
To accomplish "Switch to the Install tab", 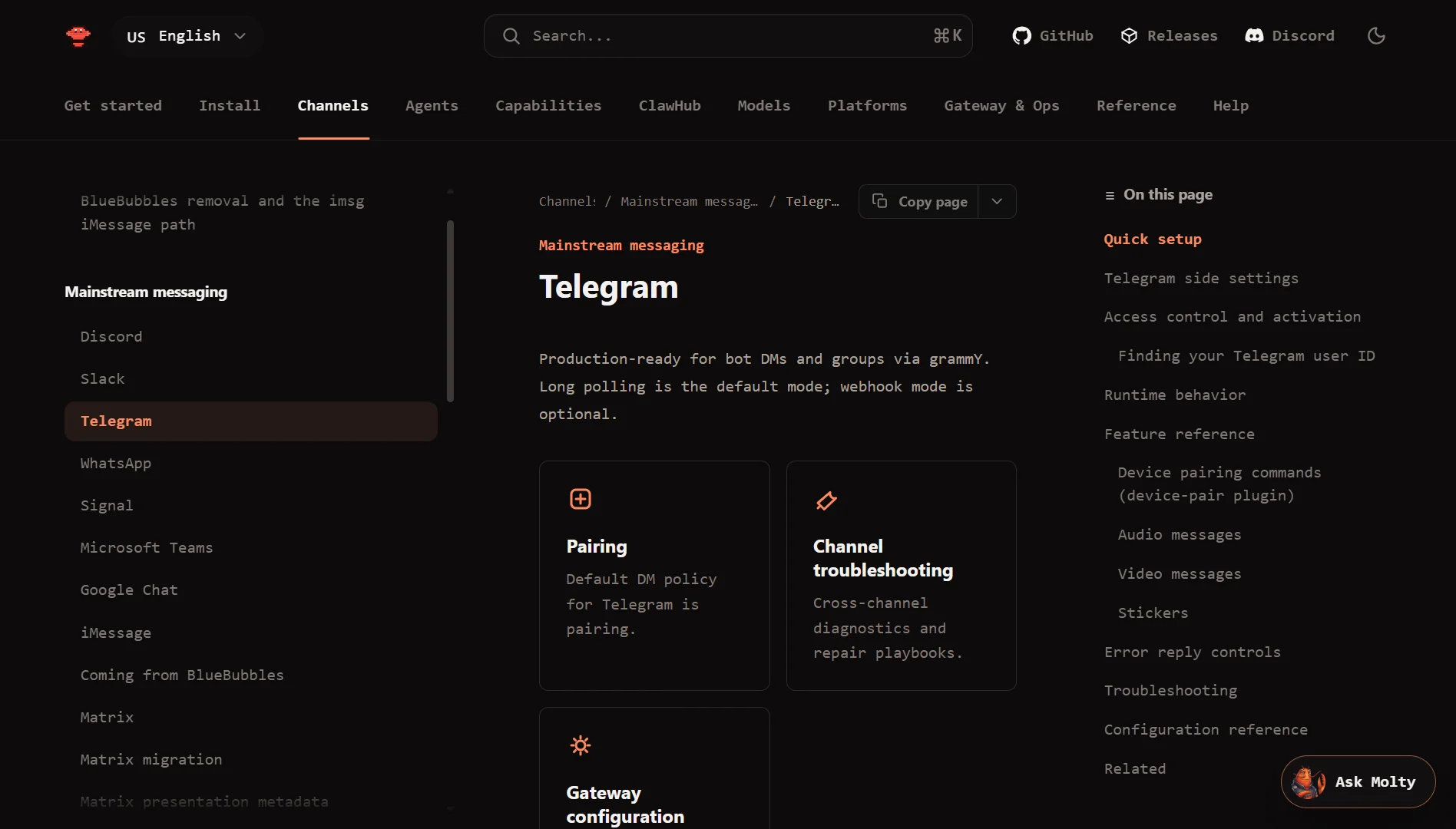I will point(230,106).
